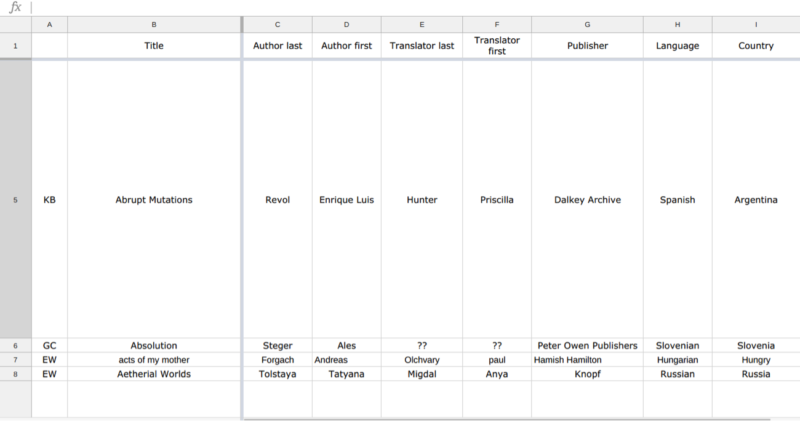Image resolution: width=800 pixels, height=421 pixels.
Task: Select the 'Absolution' cell
Action: point(154,345)
